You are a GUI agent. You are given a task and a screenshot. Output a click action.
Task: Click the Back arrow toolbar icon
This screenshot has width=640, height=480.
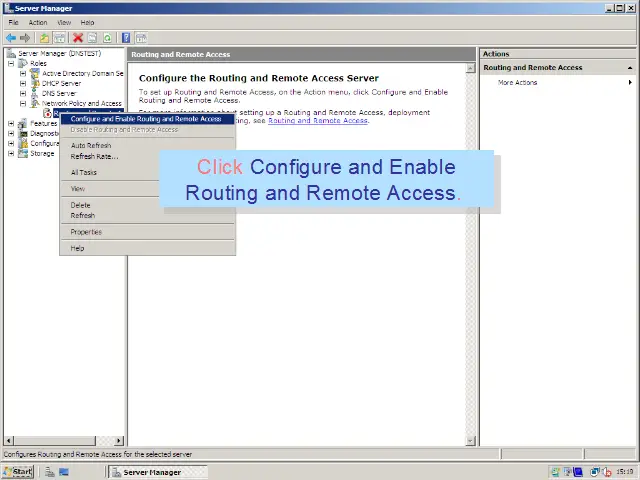(x=10, y=38)
